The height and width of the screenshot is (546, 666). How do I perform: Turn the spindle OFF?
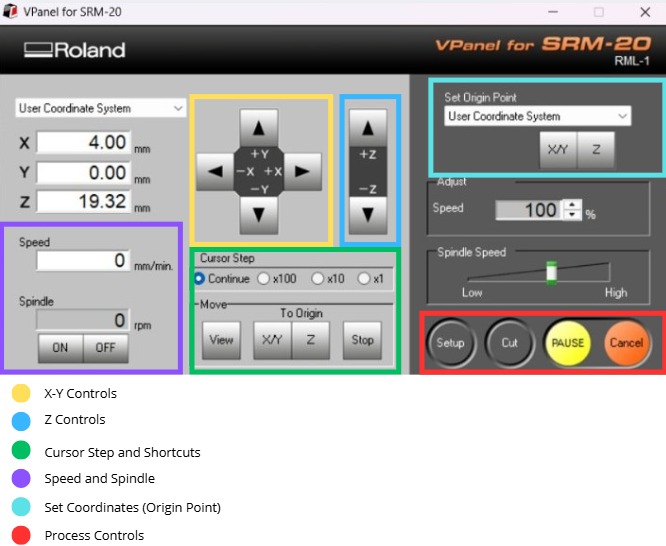tap(106, 348)
